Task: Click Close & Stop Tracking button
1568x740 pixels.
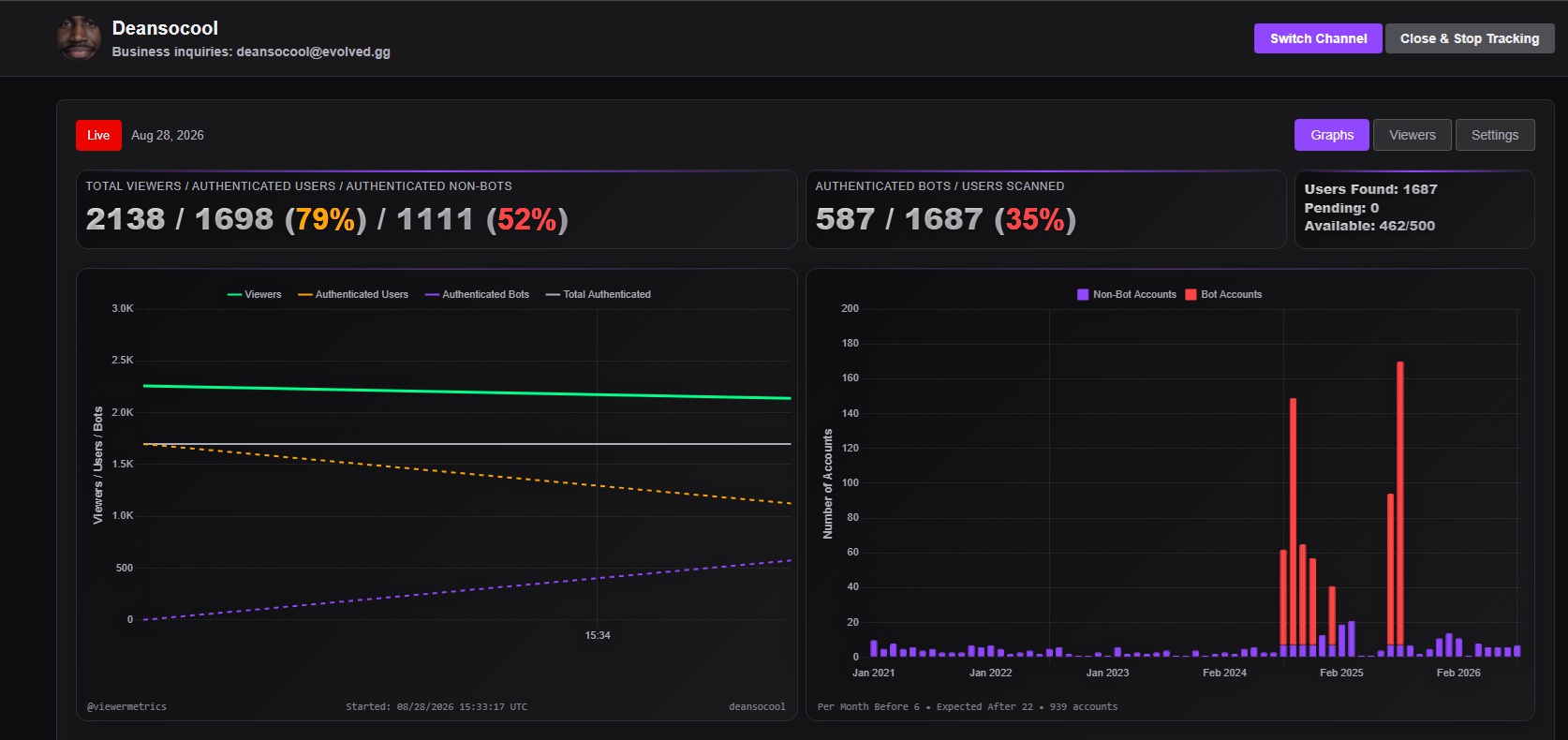Action: click(x=1469, y=38)
